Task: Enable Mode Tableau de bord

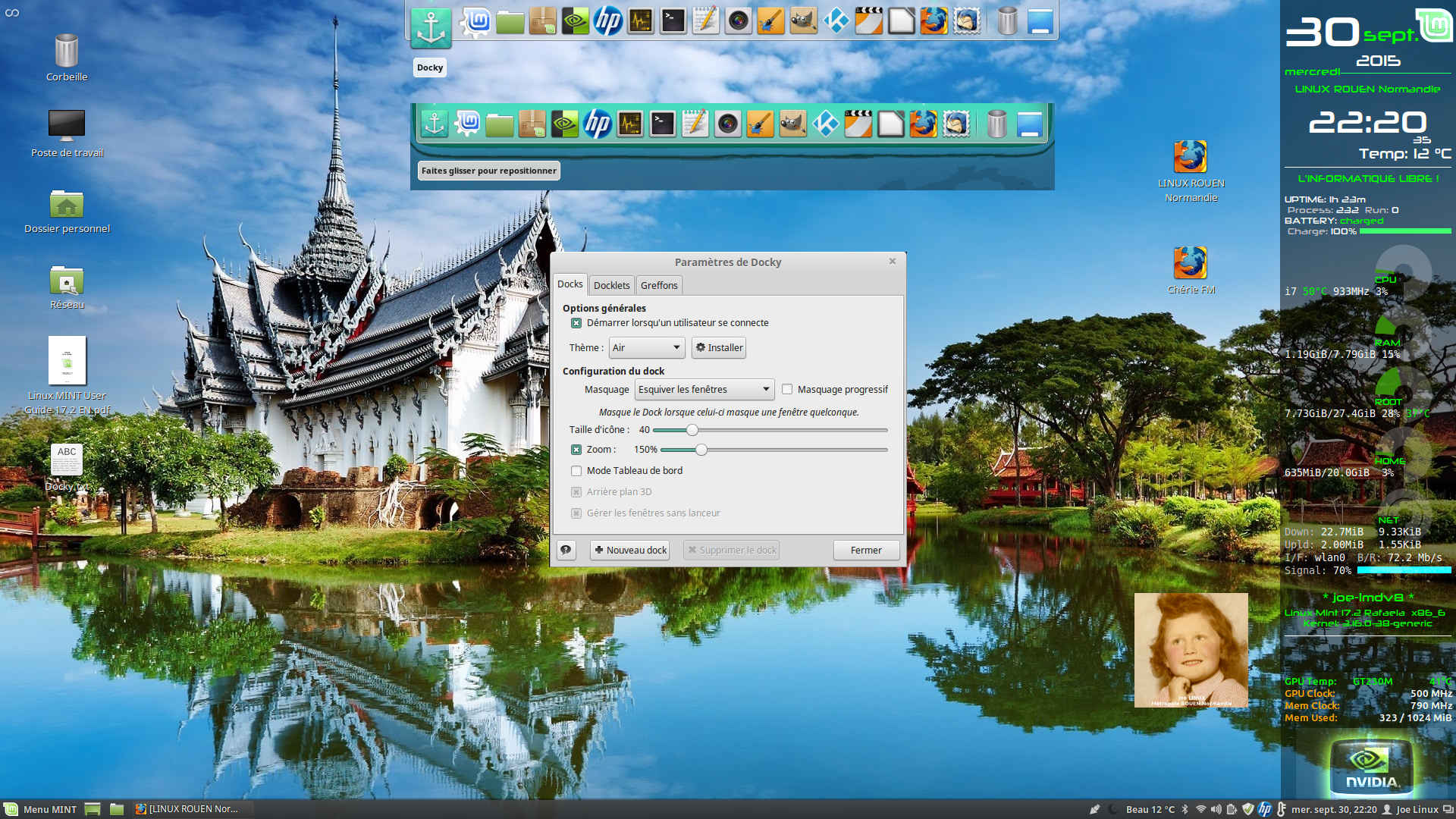Action: (576, 471)
